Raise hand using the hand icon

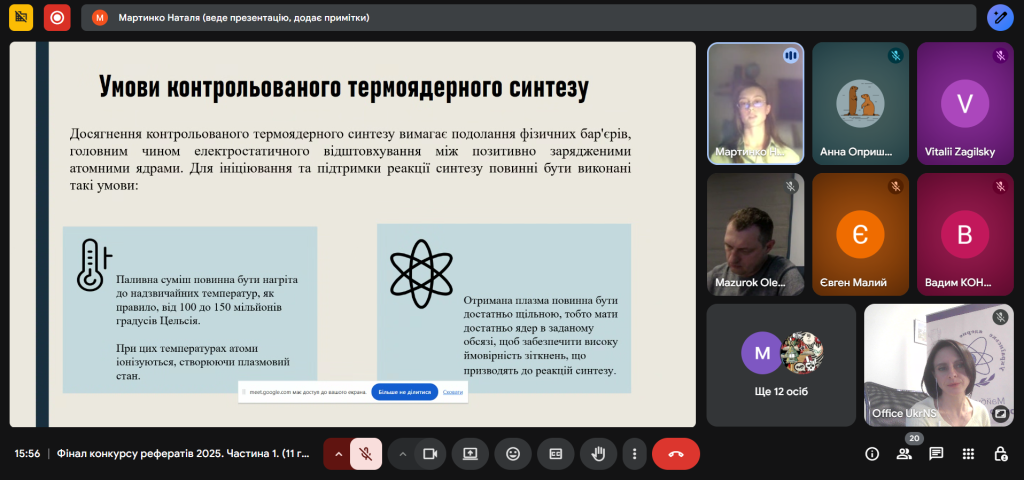tap(598, 453)
